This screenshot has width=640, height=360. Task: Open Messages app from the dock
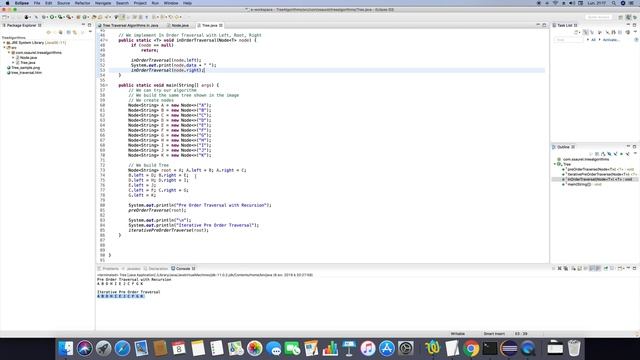[273, 349]
